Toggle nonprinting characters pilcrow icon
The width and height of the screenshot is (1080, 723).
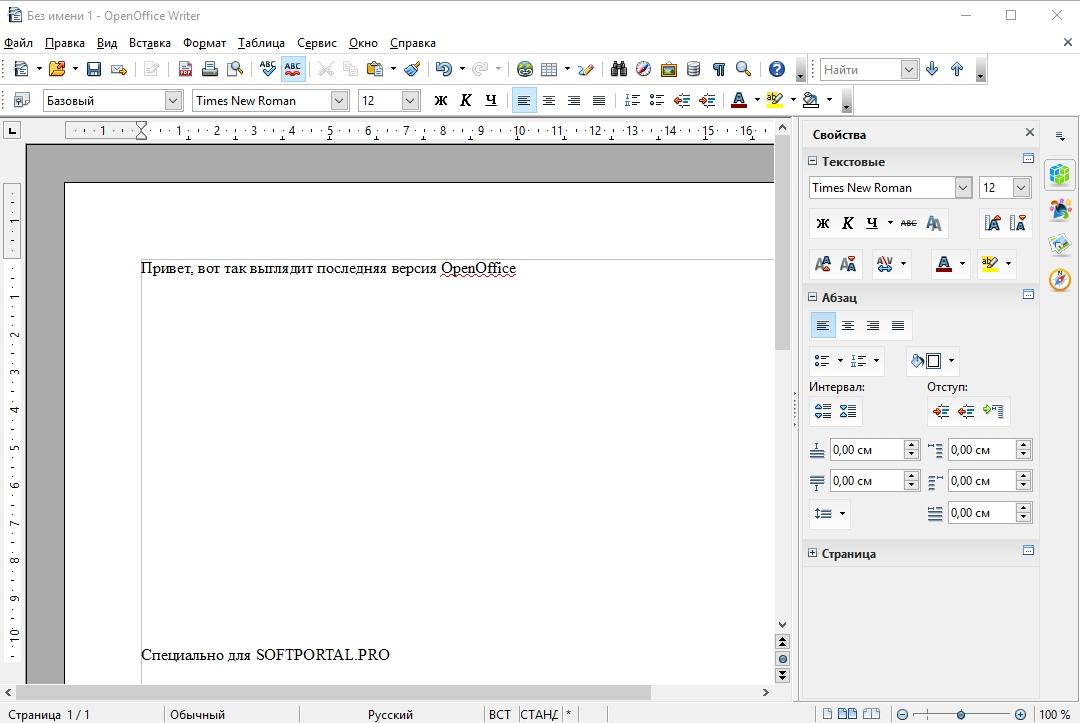718,69
